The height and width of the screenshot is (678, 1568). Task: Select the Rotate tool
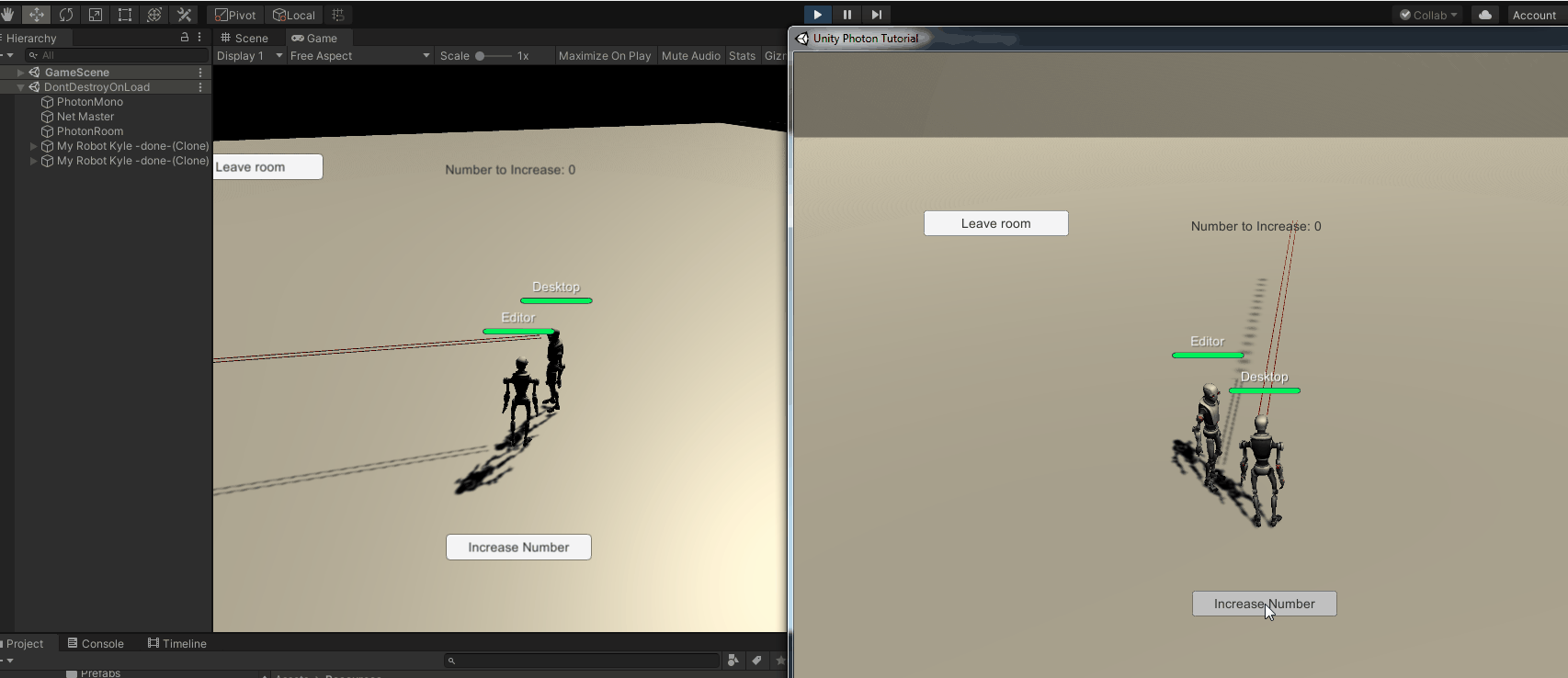pos(66,15)
